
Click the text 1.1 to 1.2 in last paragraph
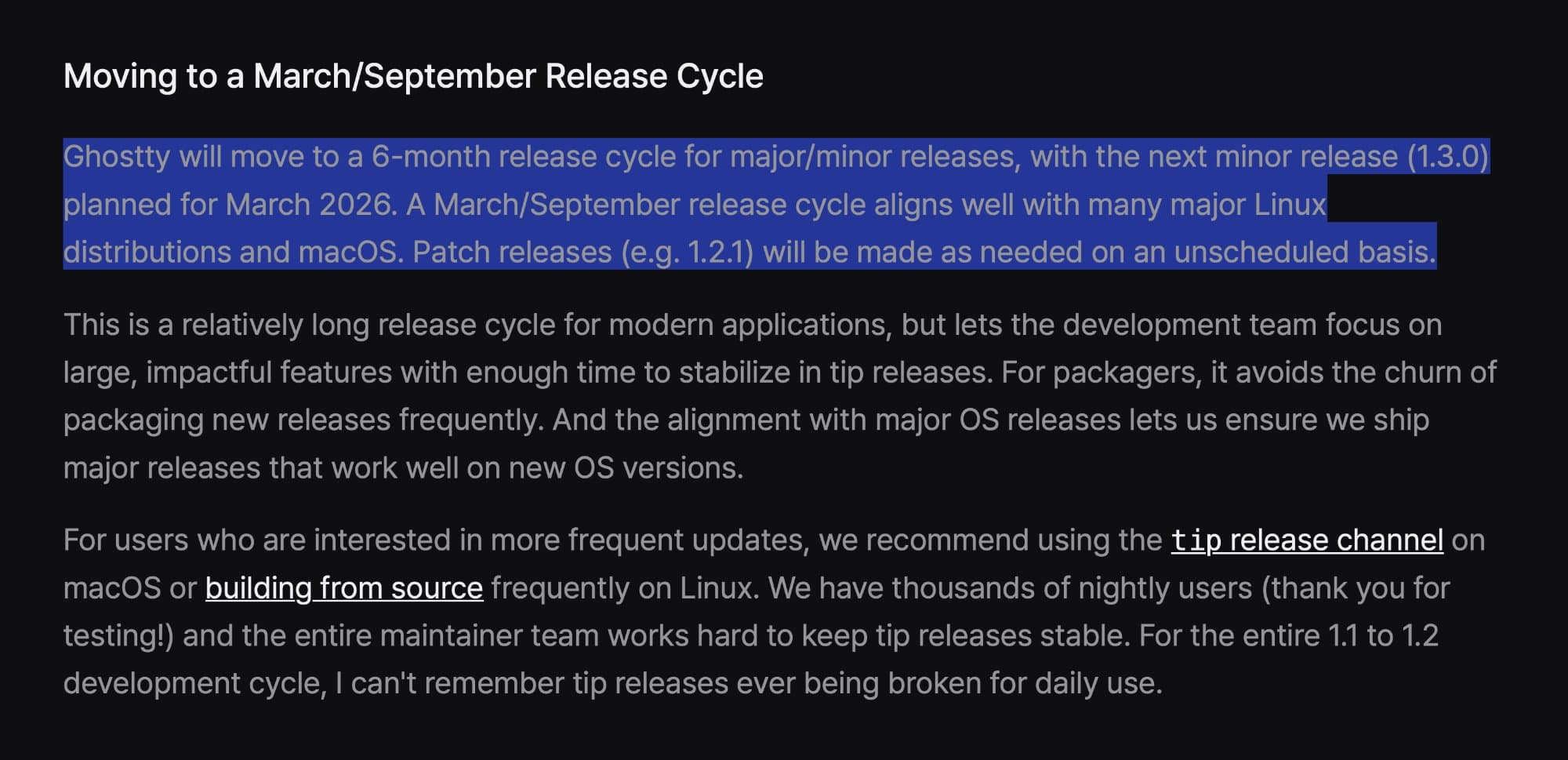click(1383, 636)
